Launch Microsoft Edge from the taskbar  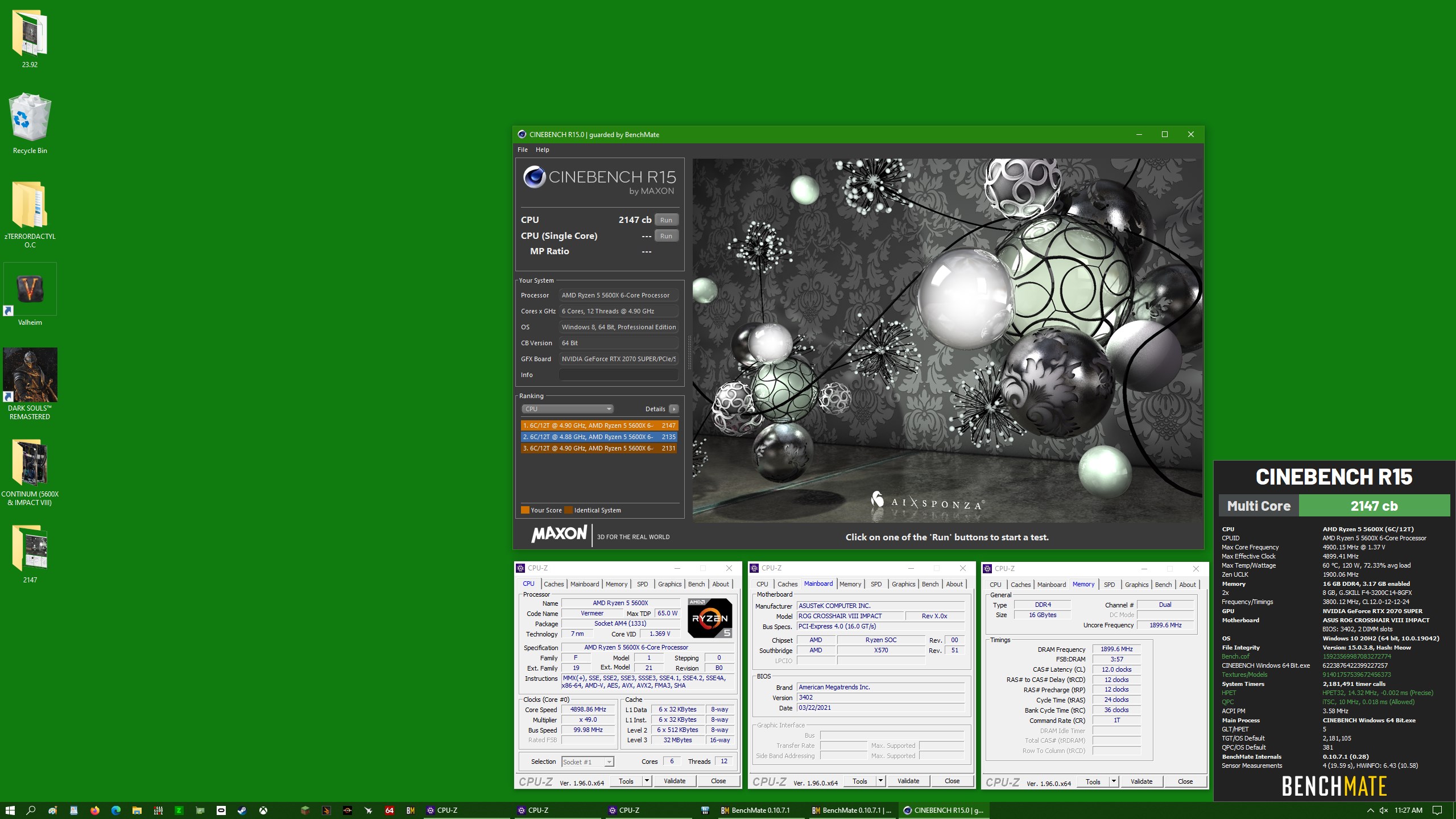click(115, 810)
